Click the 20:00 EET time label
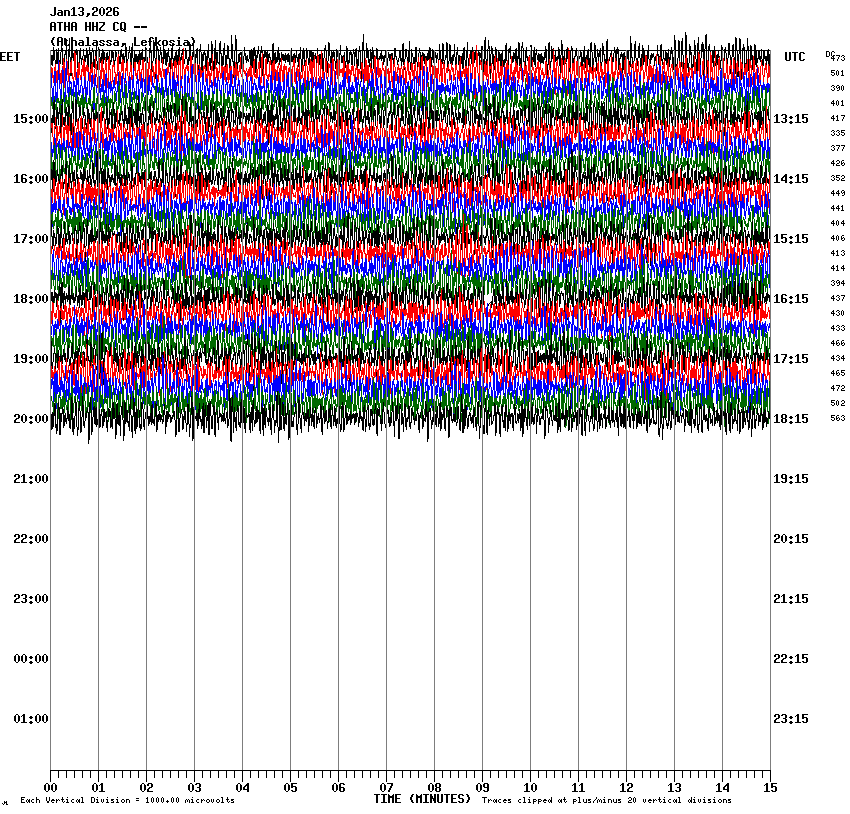 [30, 419]
